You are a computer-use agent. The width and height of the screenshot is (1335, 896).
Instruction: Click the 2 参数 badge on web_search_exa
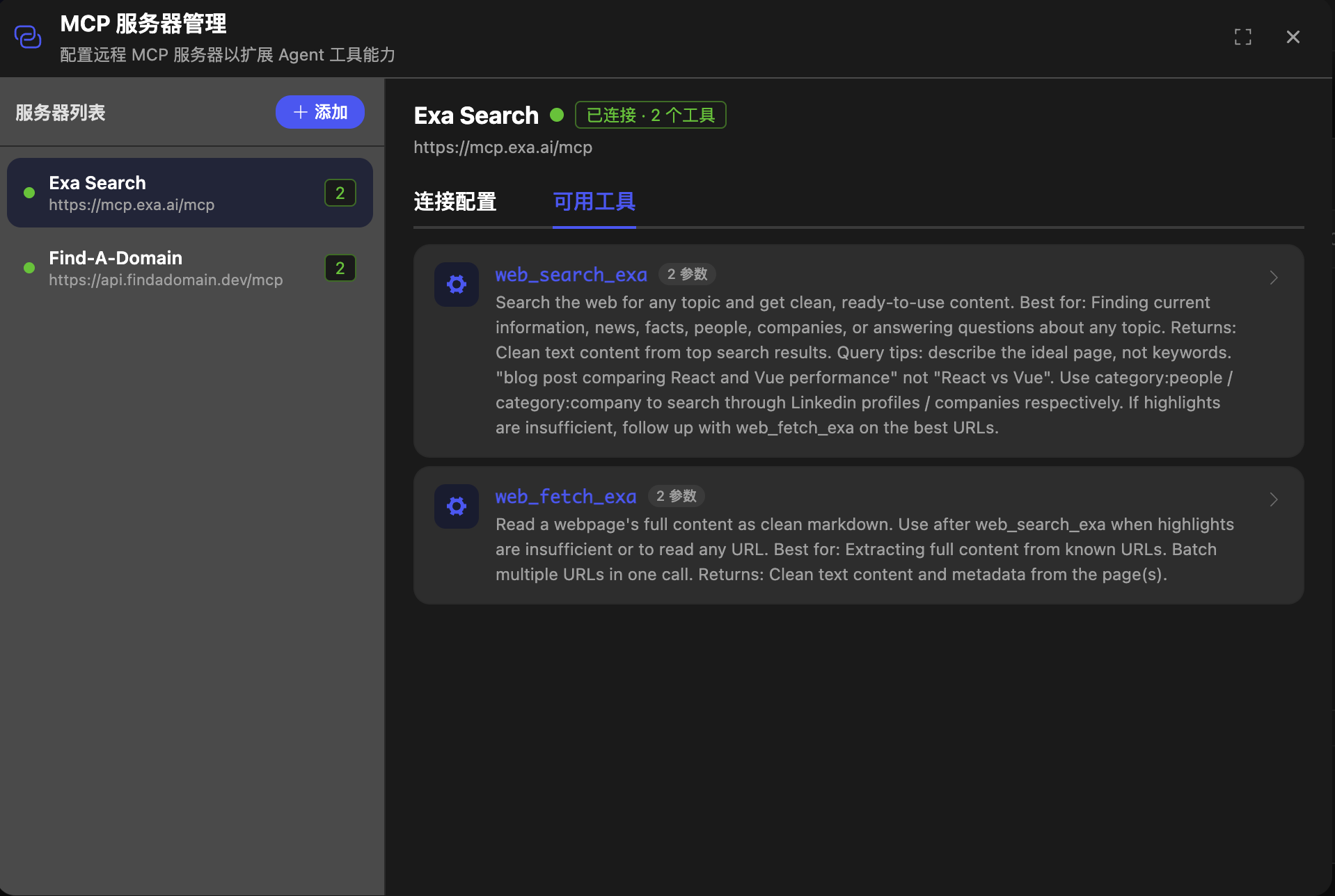click(688, 274)
